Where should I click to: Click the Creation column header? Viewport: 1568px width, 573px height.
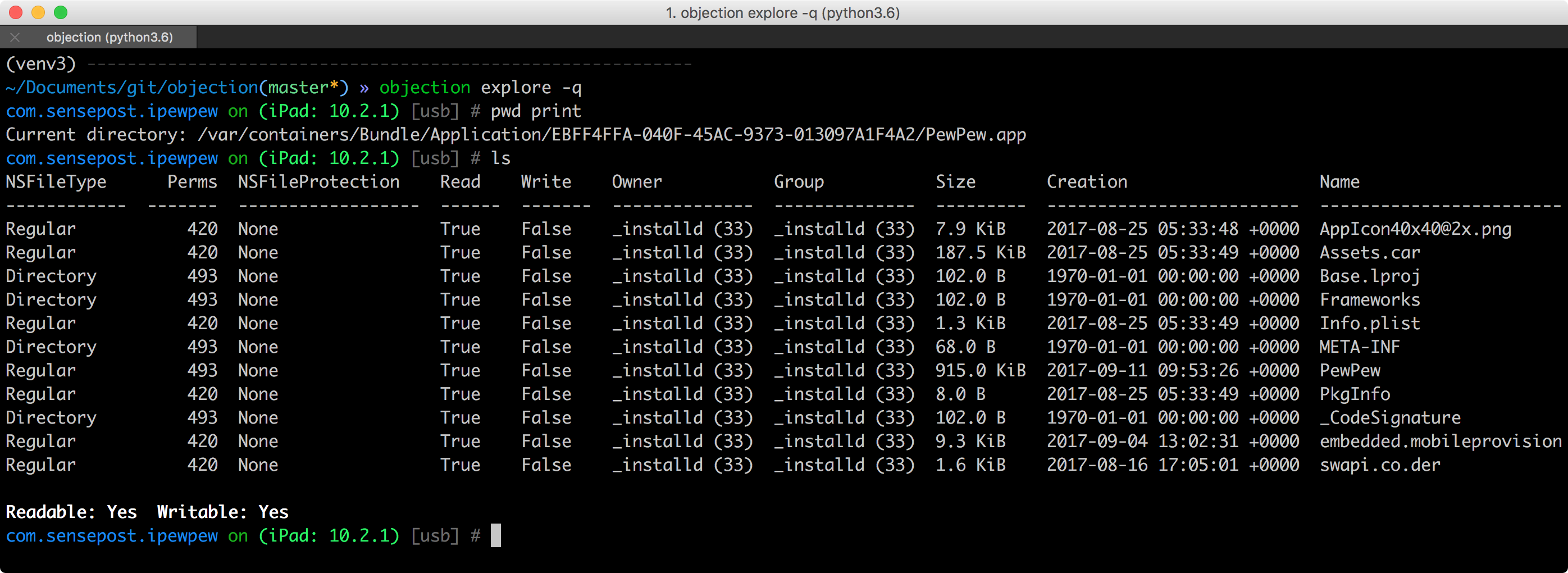(1087, 182)
